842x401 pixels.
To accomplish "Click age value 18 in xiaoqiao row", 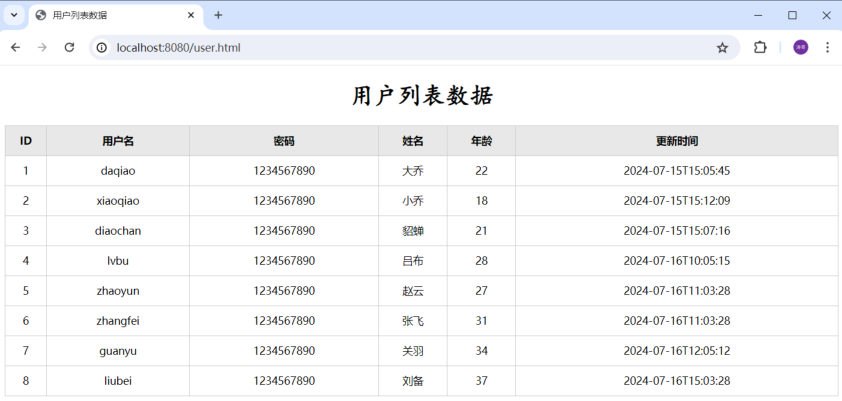I will click(482, 201).
